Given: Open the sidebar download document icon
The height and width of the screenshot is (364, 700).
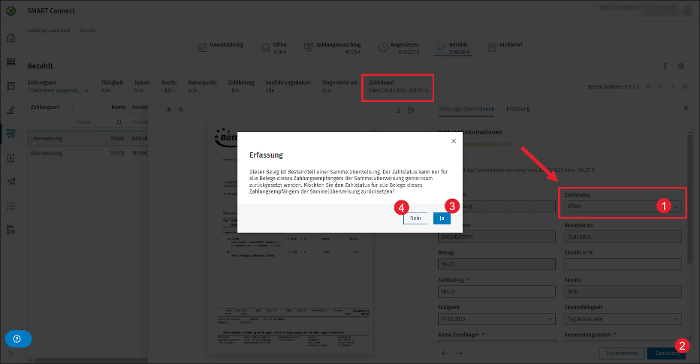Looking at the screenshot, I should pos(11,158).
